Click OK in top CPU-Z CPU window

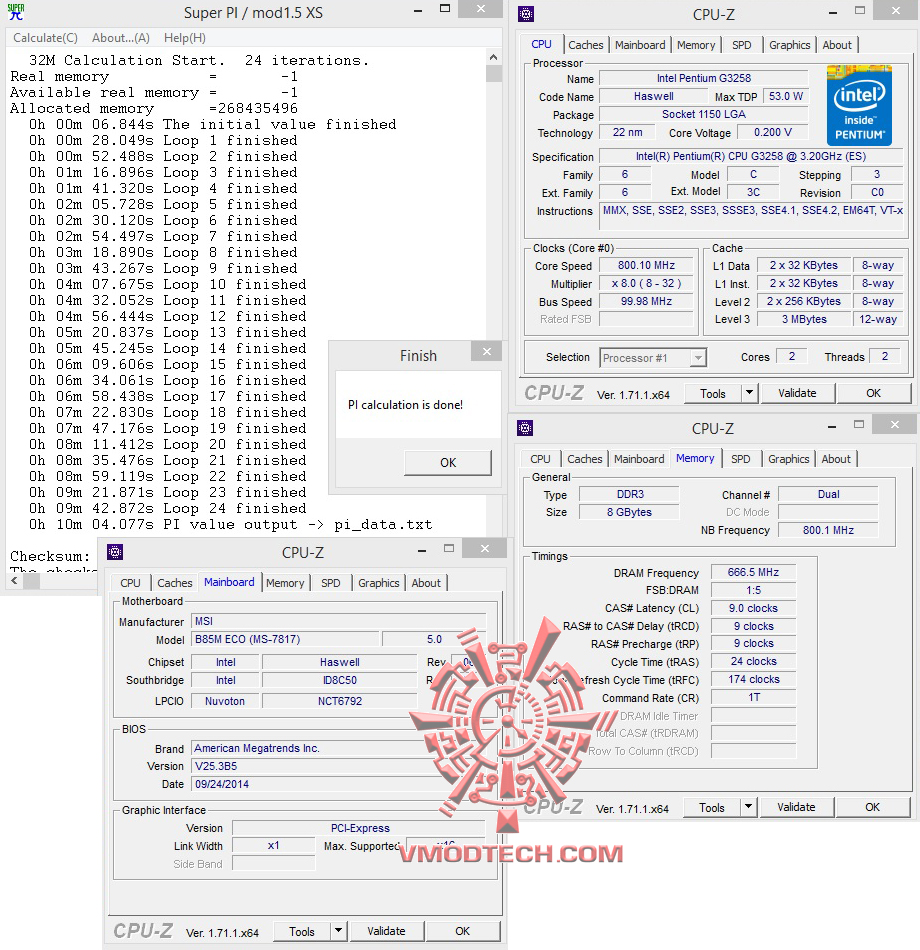point(873,393)
